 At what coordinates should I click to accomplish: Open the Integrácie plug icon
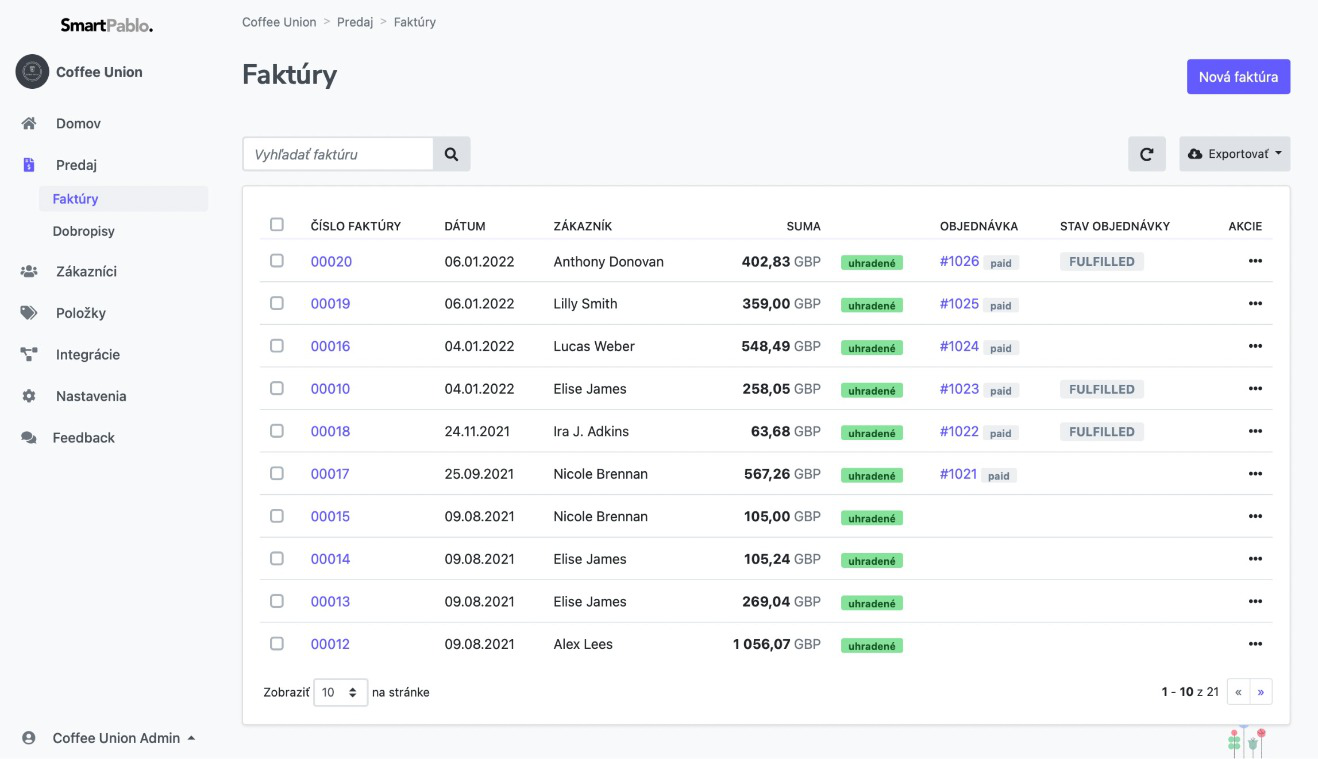coord(28,354)
